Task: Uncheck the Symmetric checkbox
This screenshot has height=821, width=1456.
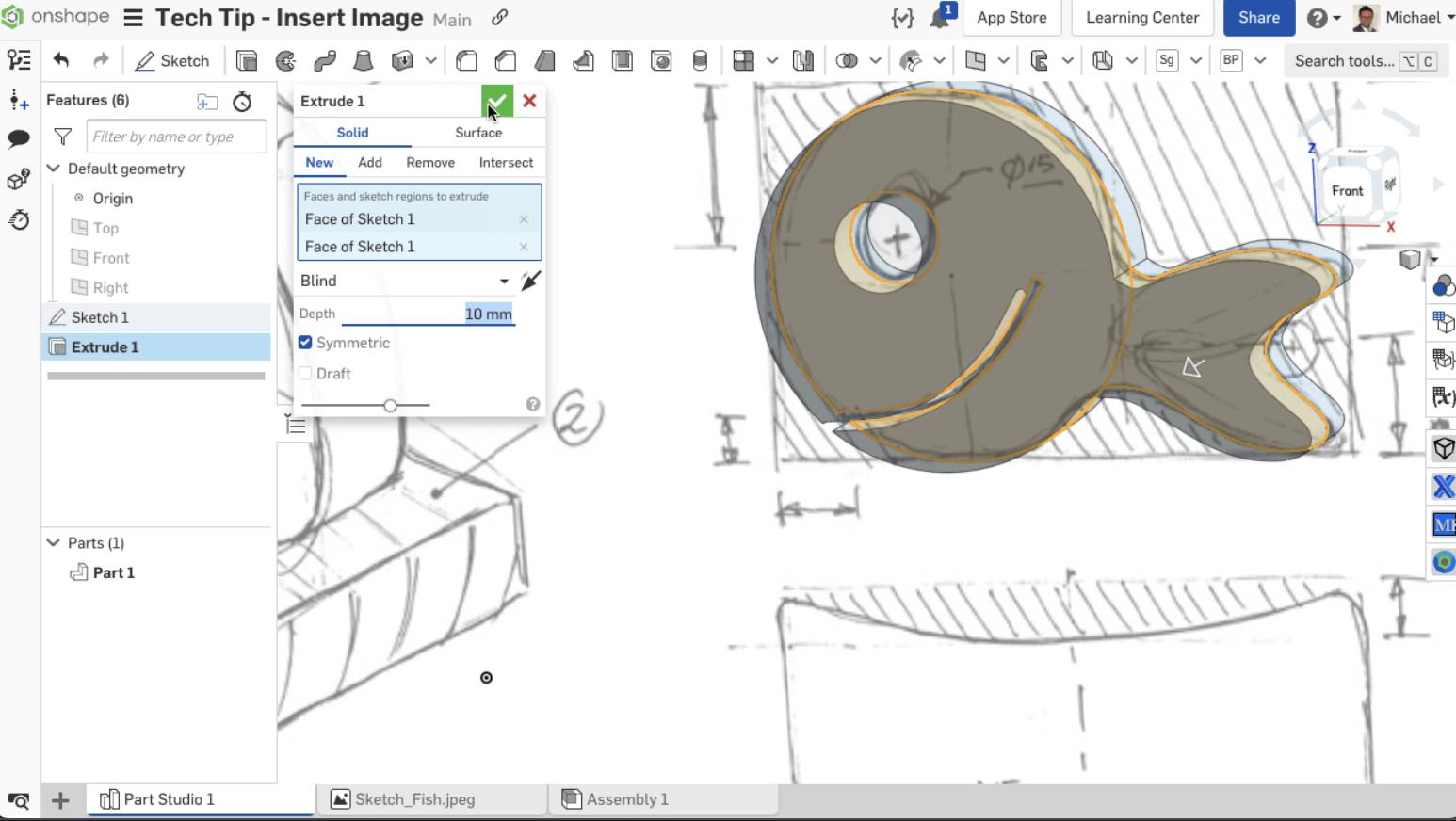Action: [305, 343]
